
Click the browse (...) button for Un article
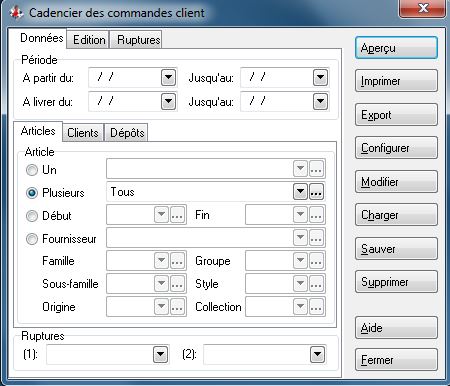[x=316, y=169]
